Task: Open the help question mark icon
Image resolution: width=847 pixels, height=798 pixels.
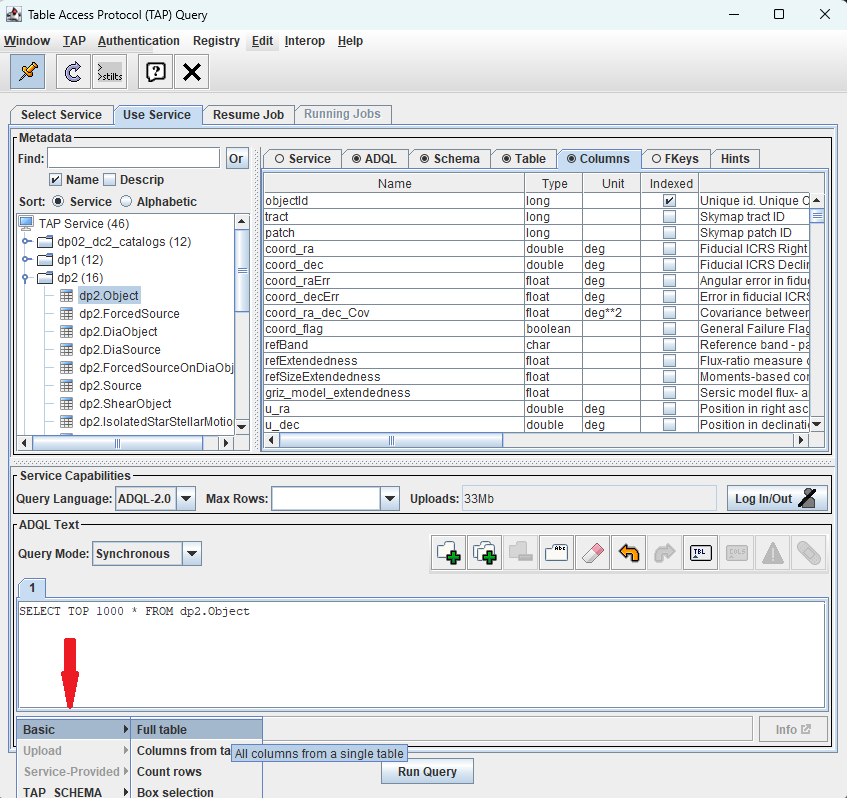Action: tap(156, 71)
